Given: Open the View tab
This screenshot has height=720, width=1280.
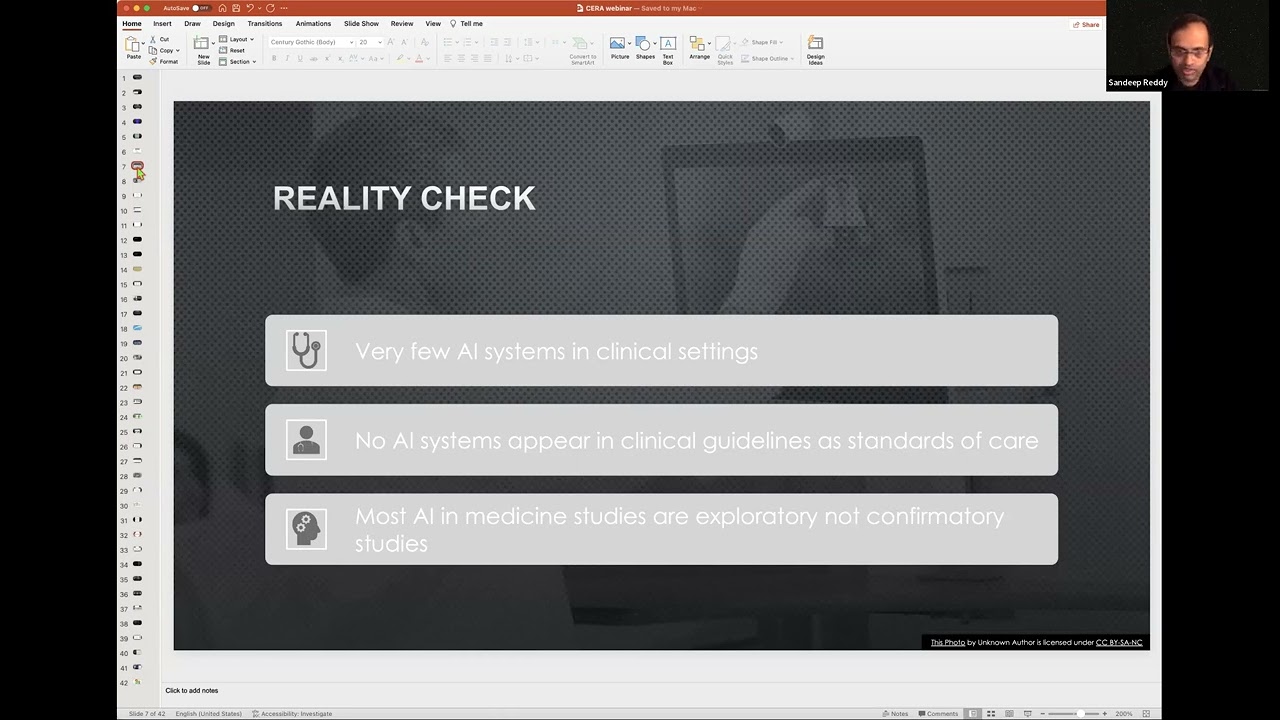Looking at the screenshot, I should coord(433,24).
